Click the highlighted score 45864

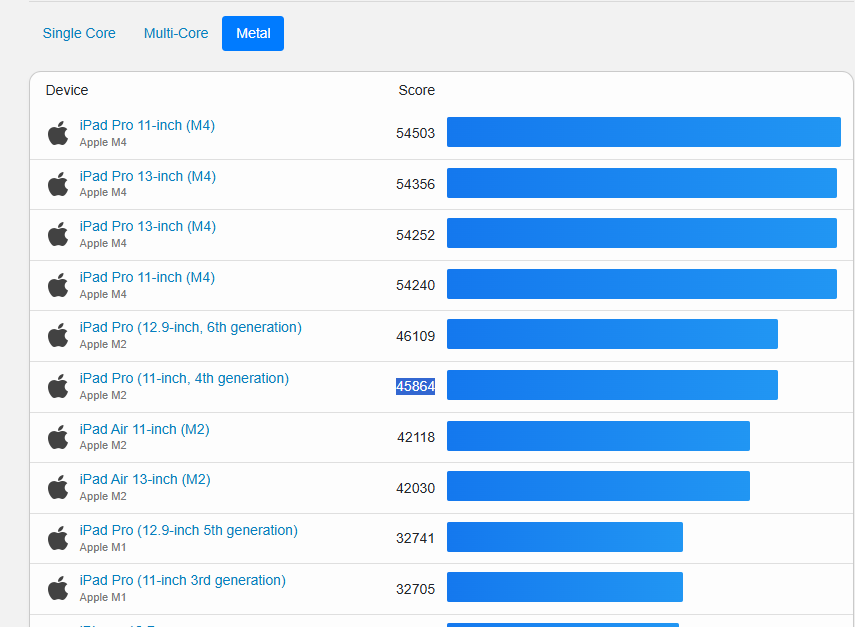416,387
